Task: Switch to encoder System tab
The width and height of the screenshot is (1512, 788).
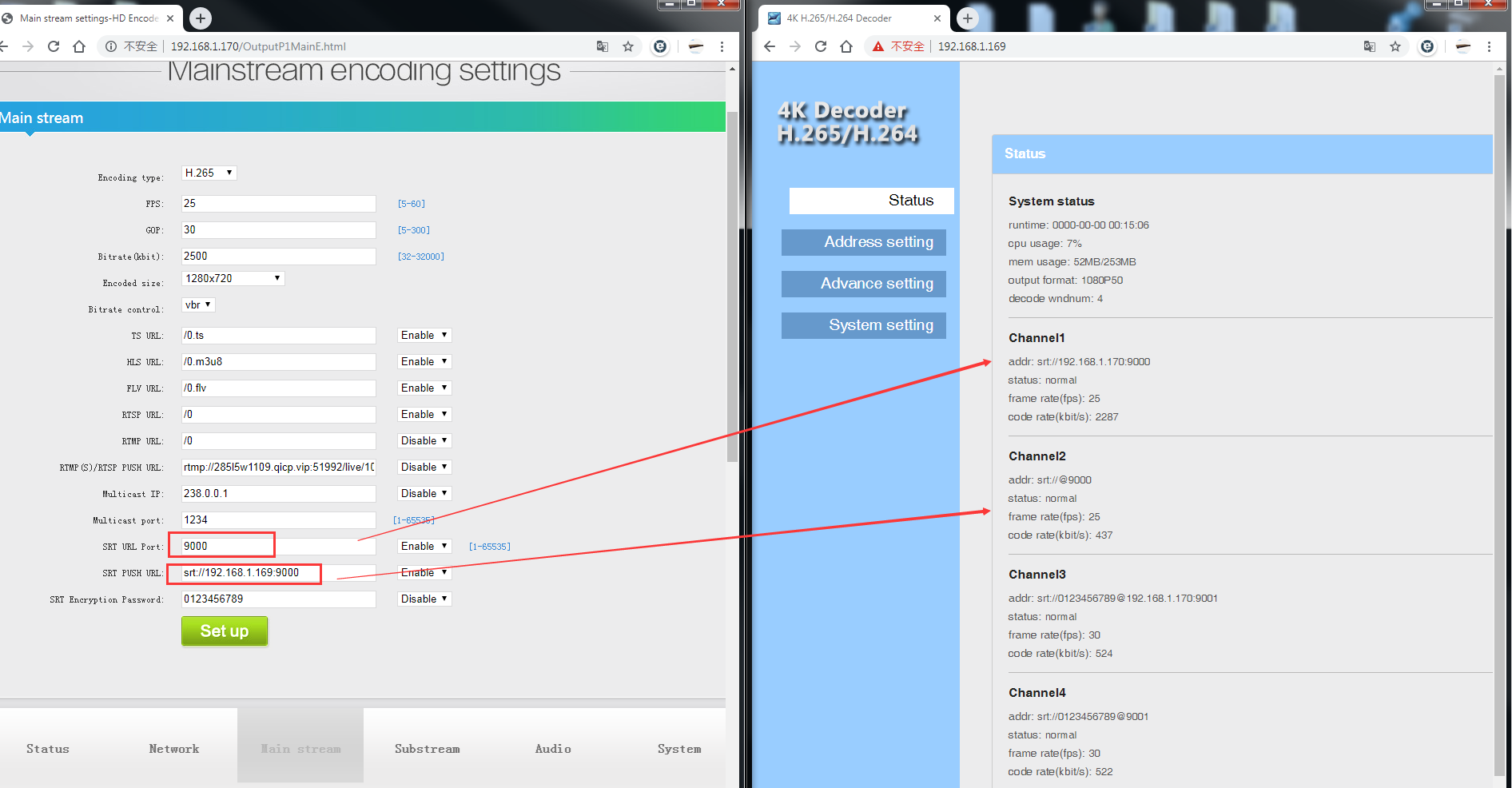Action: [679, 749]
